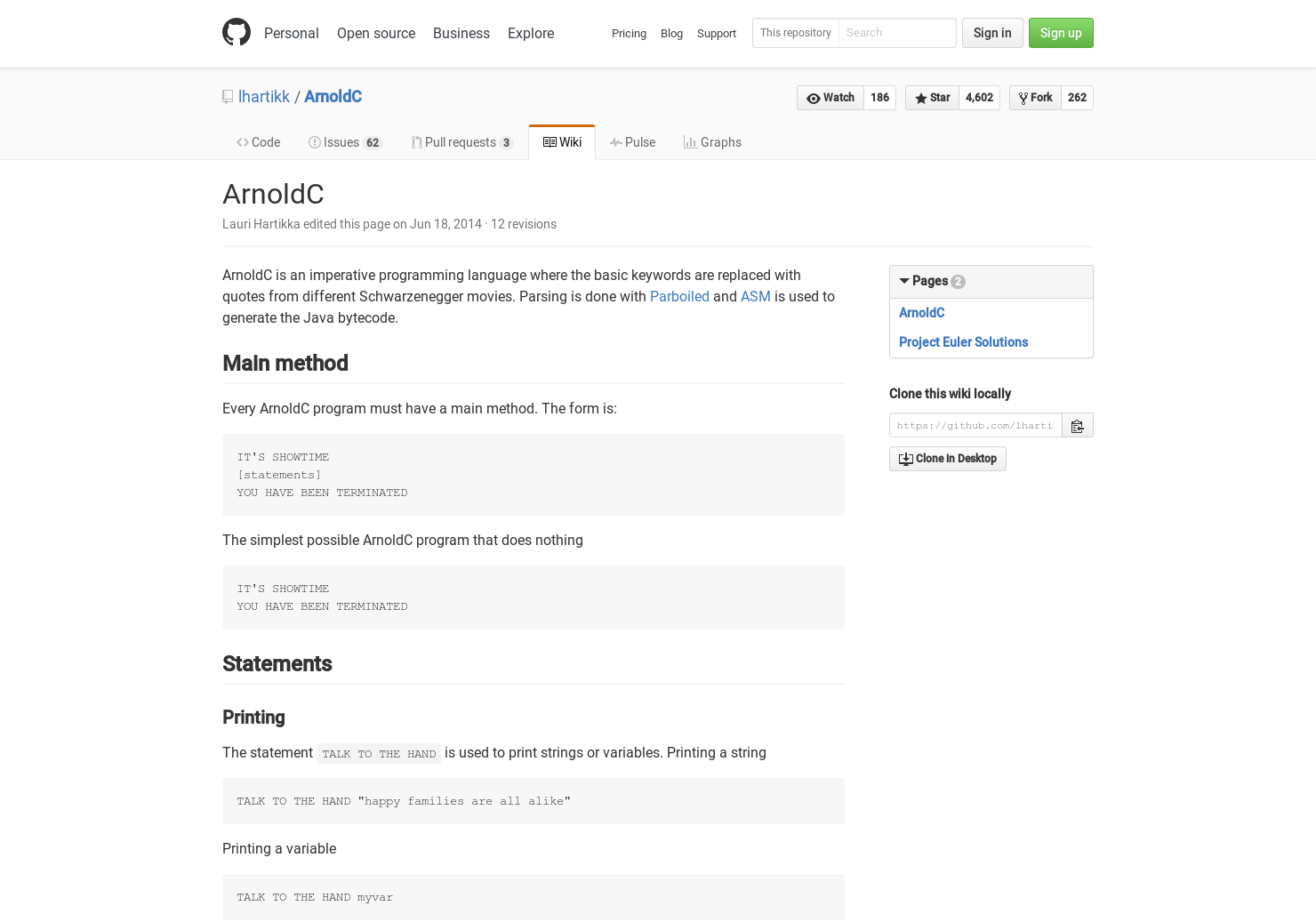Click the wiki page icon beside lhartikk
This screenshot has height=922, width=1316.
tap(227, 96)
